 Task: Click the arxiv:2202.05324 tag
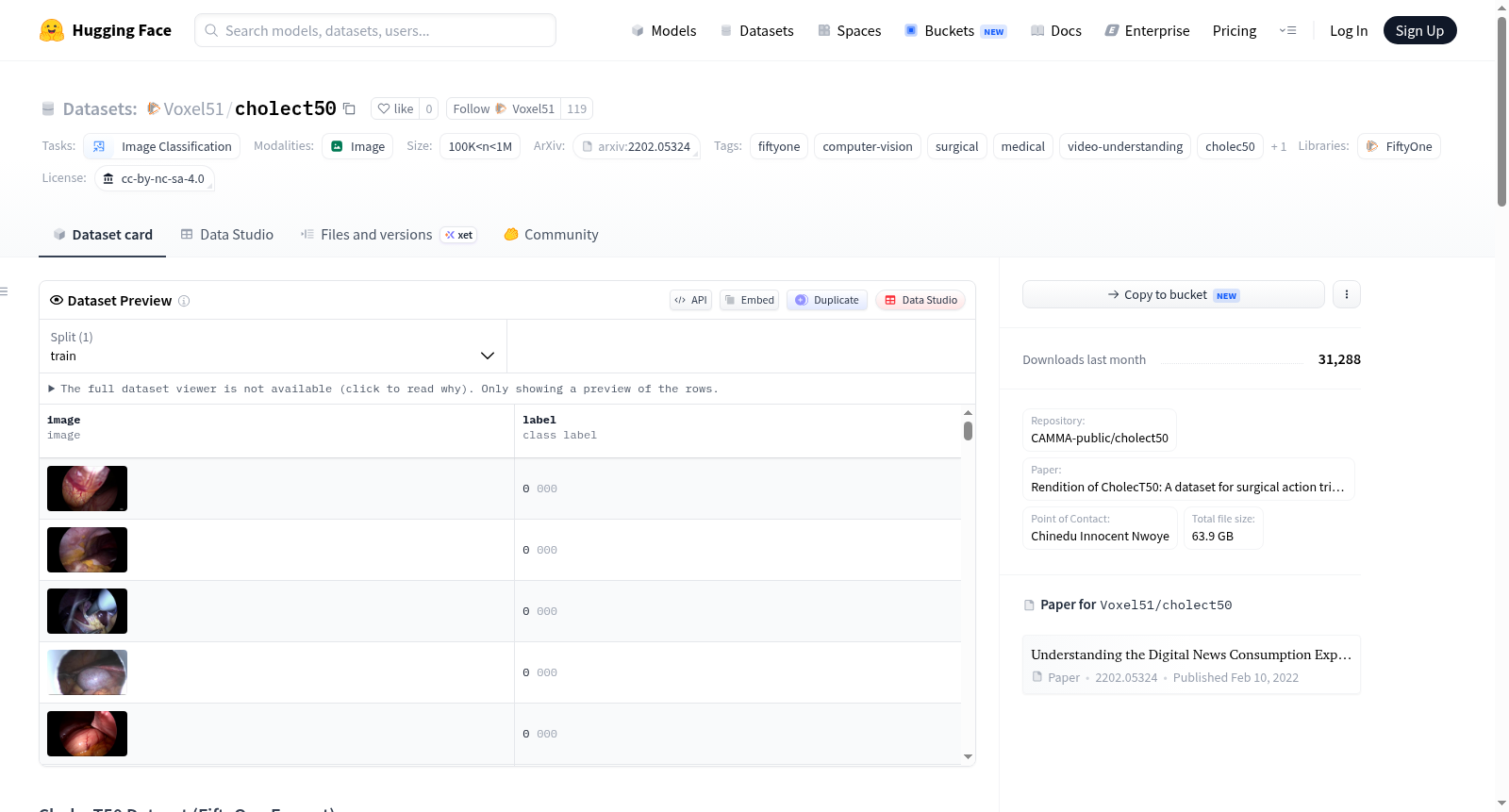(x=637, y=146)
